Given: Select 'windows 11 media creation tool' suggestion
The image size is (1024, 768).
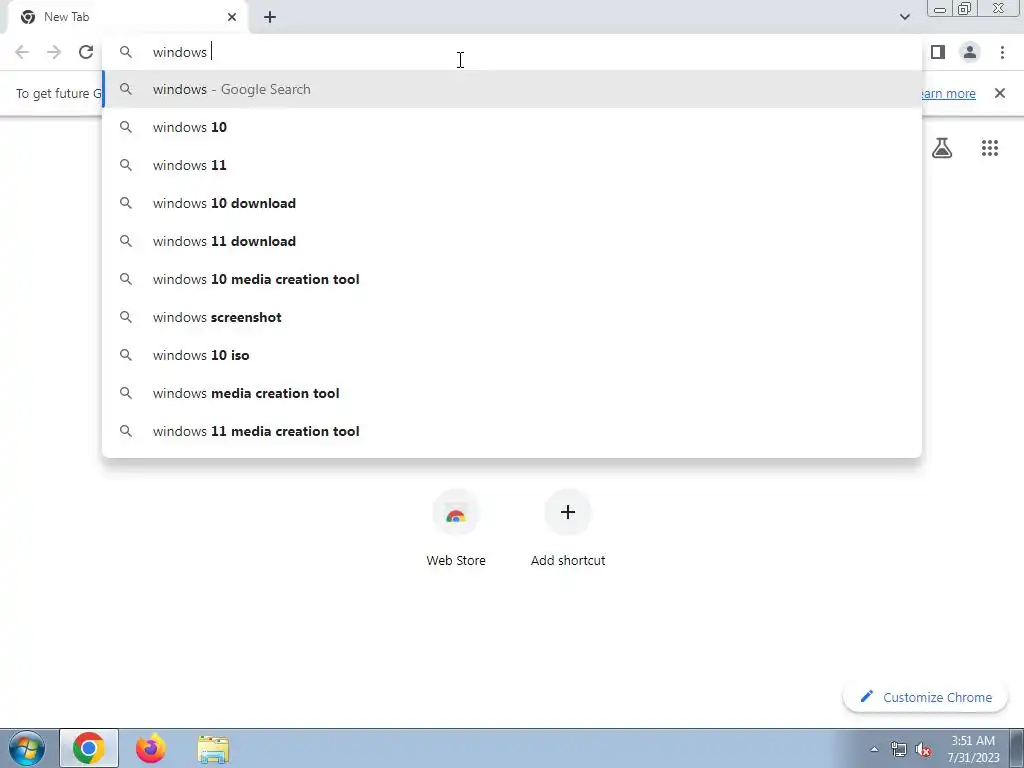Looking at the screenshot, I should point(512,431).
